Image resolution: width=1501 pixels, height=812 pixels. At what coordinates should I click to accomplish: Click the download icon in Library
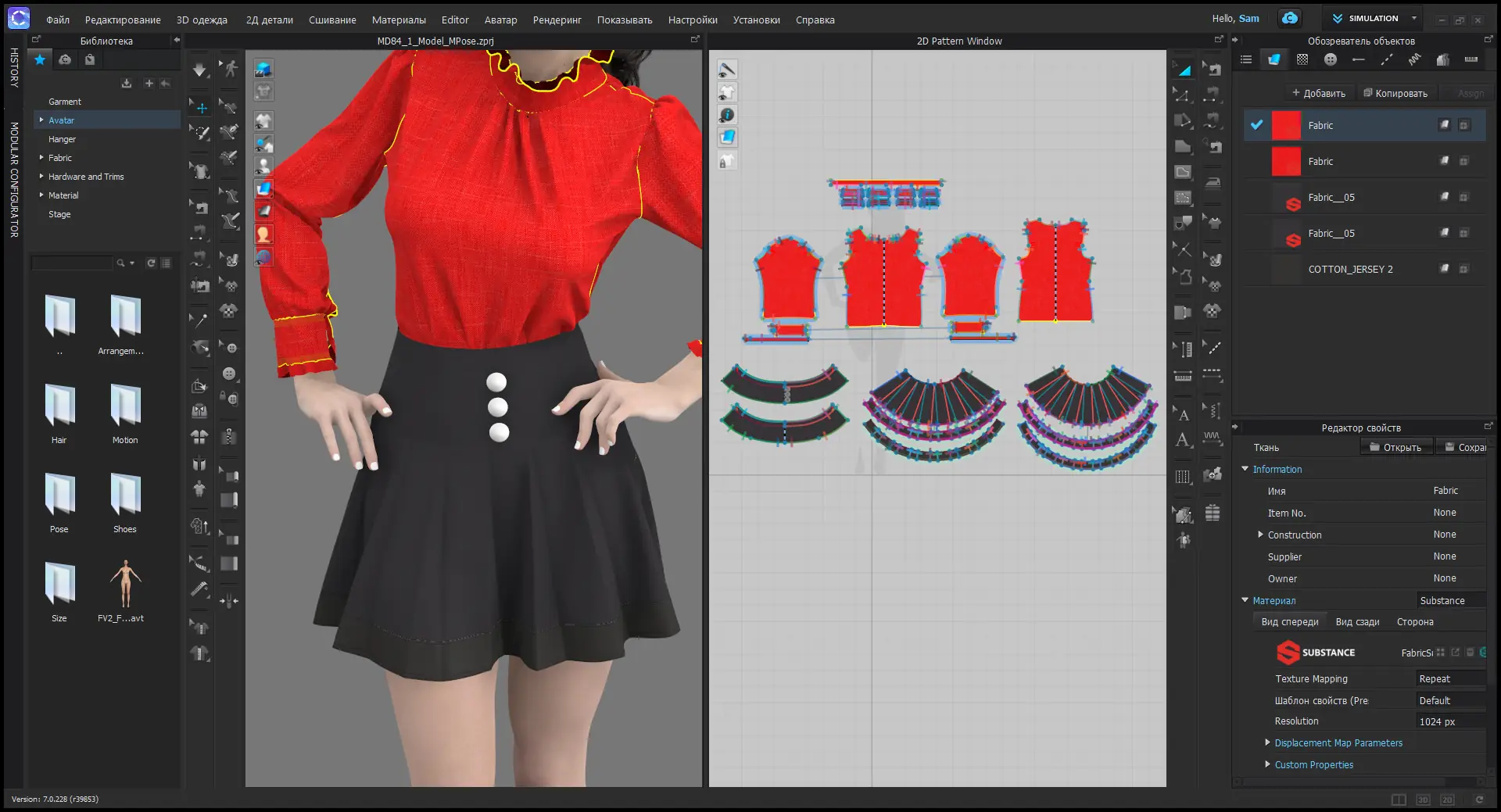point(127,84)
